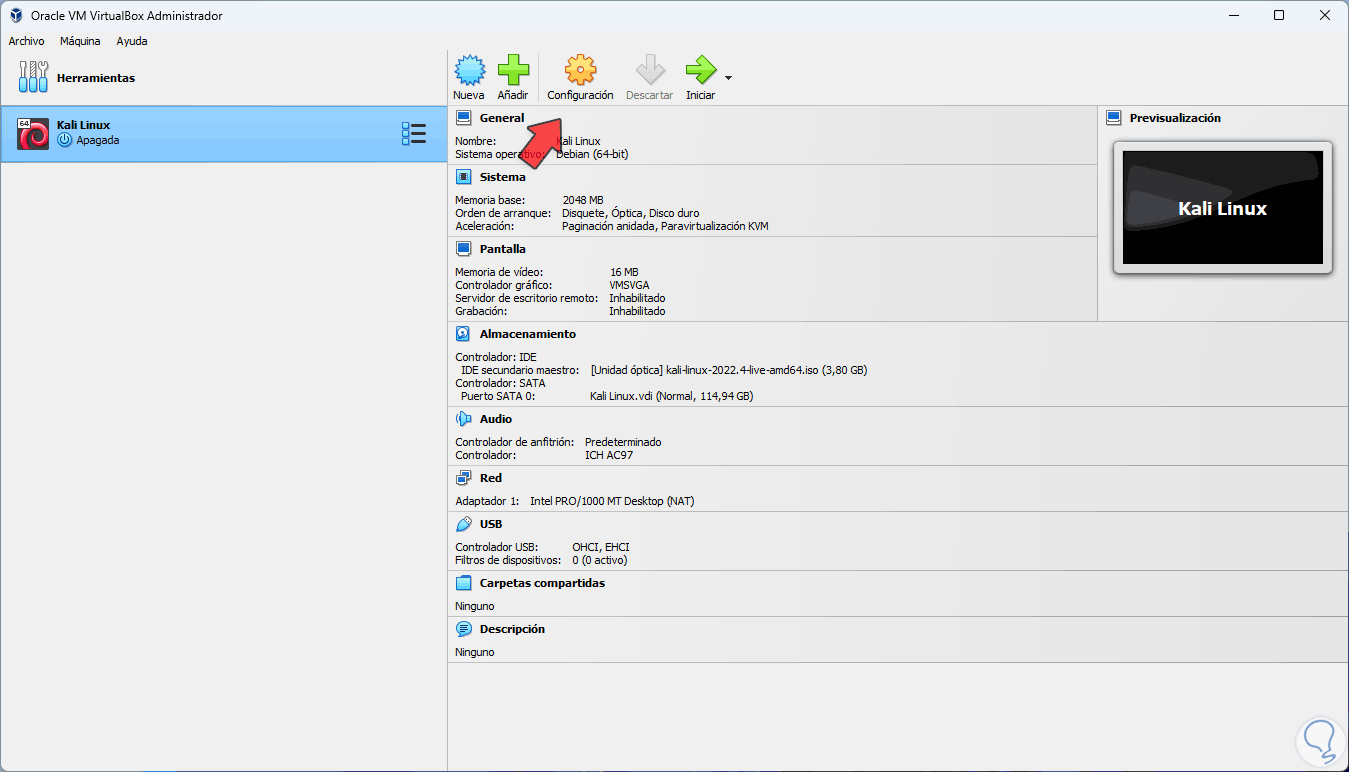Click the Previsualización panel title
The width and height of the screenshot is (1349, 772).
tap(1175, 118)
